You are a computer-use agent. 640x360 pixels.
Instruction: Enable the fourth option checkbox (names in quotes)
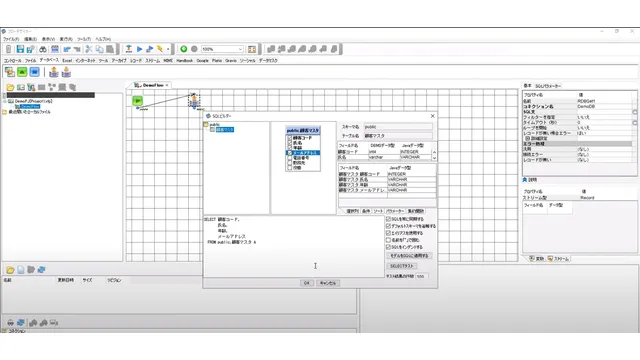pyautogui.click(x=389, y=240)
